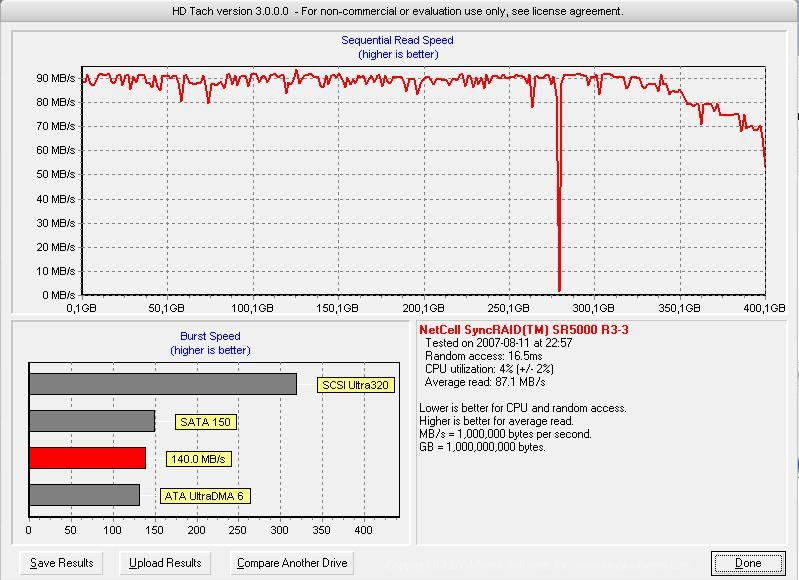Screen dimensions: 799x580
Task: Click the 300 tick on burst axis
Action: click(279, 530)
